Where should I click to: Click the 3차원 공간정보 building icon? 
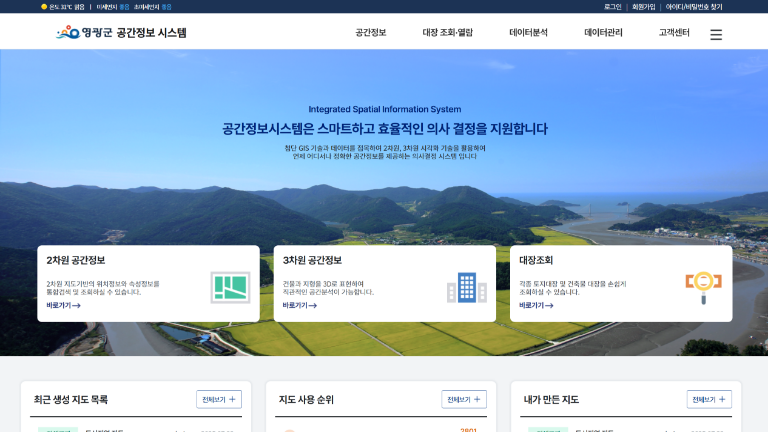coord(466,287)
